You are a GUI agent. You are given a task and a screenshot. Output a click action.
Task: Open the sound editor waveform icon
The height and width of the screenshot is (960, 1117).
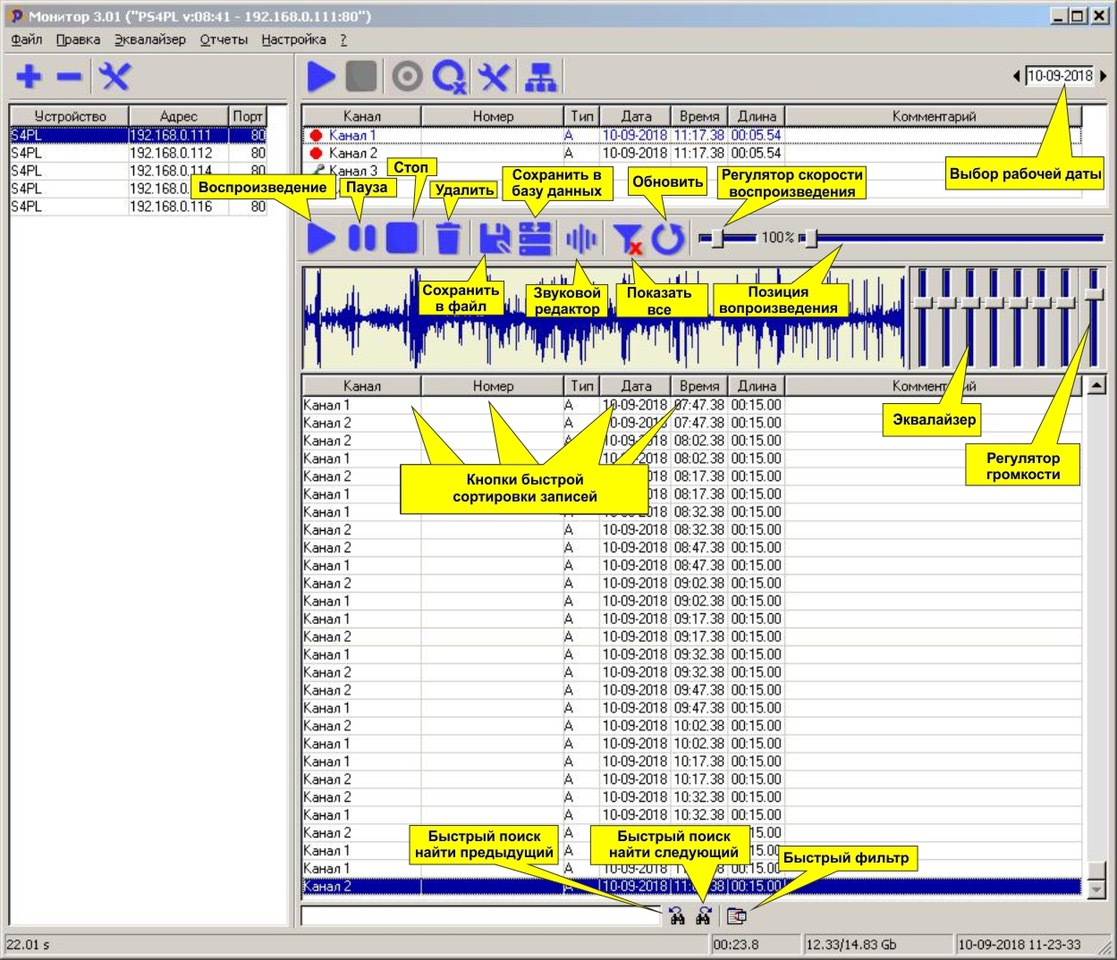coord(581,239)
